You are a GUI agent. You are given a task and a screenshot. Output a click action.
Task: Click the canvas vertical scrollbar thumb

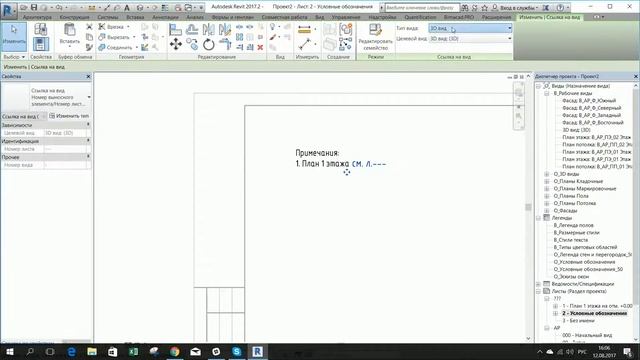(528, 207)
